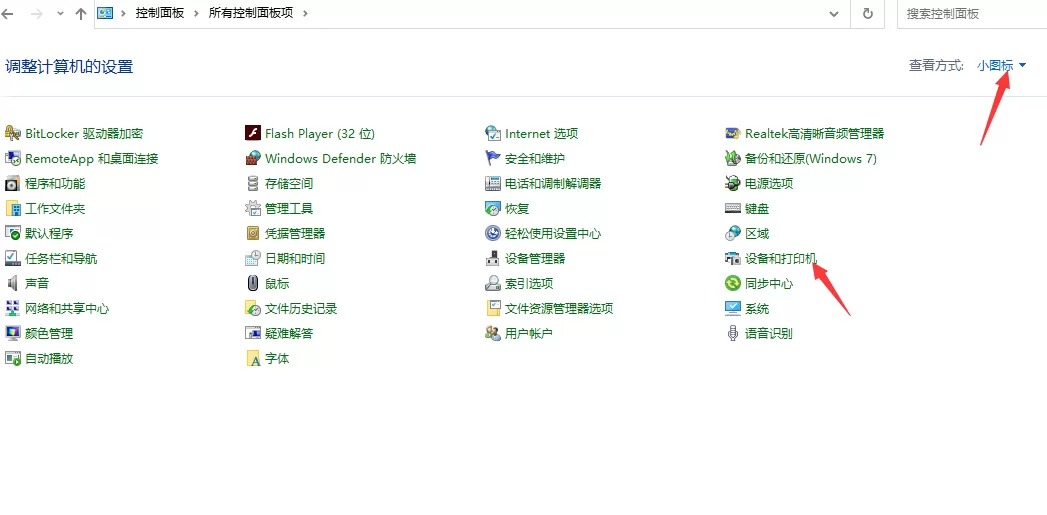The height and width of the screenshot is (515, 1047).
Task: Open the Flash Player (32 位) icon
Action: [252, 134]
